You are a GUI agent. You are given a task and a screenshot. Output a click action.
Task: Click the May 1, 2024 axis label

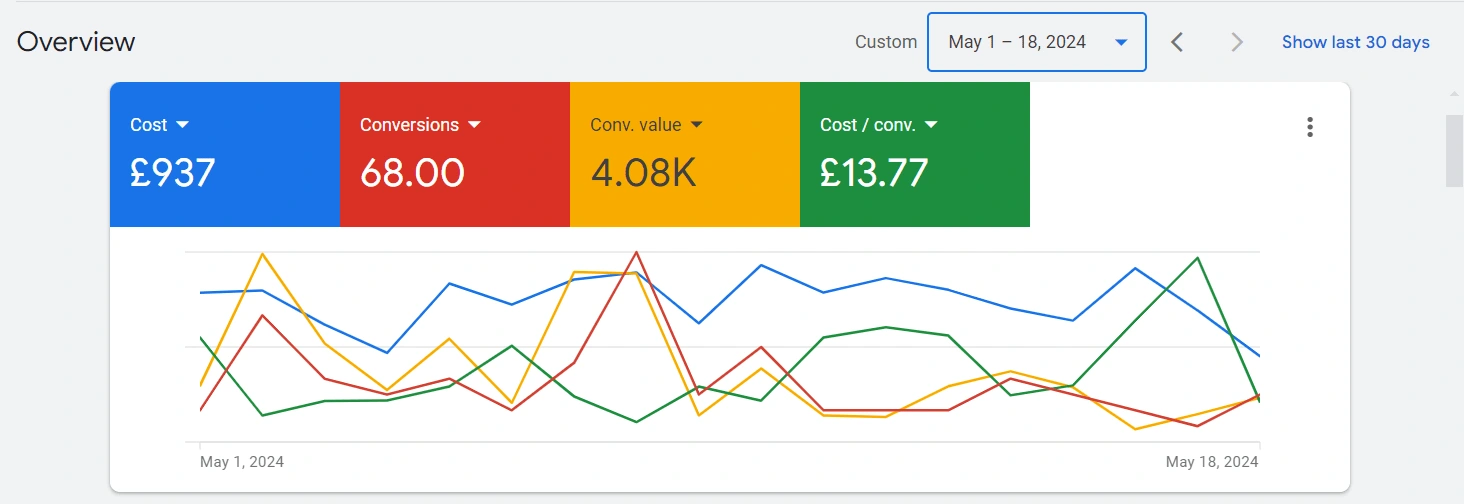pos(242,462)
